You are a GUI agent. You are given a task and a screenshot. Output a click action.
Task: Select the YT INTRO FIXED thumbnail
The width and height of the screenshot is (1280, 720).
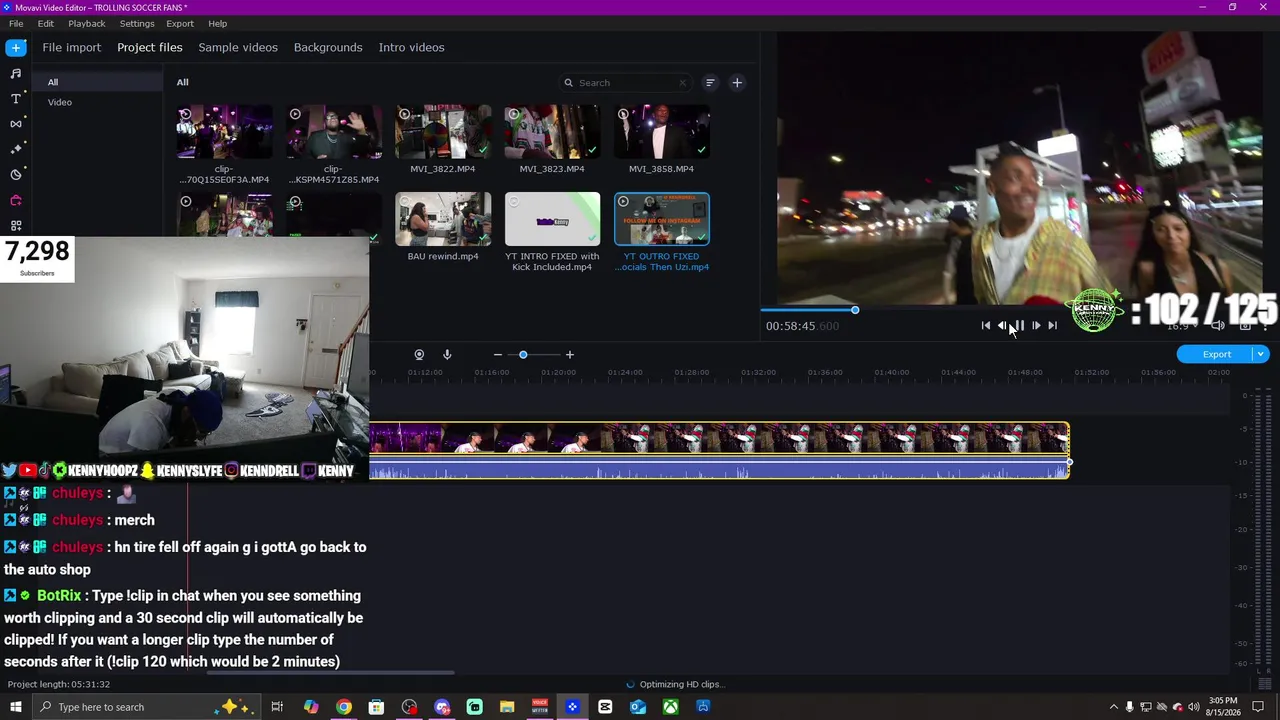[x=552, y=219]
